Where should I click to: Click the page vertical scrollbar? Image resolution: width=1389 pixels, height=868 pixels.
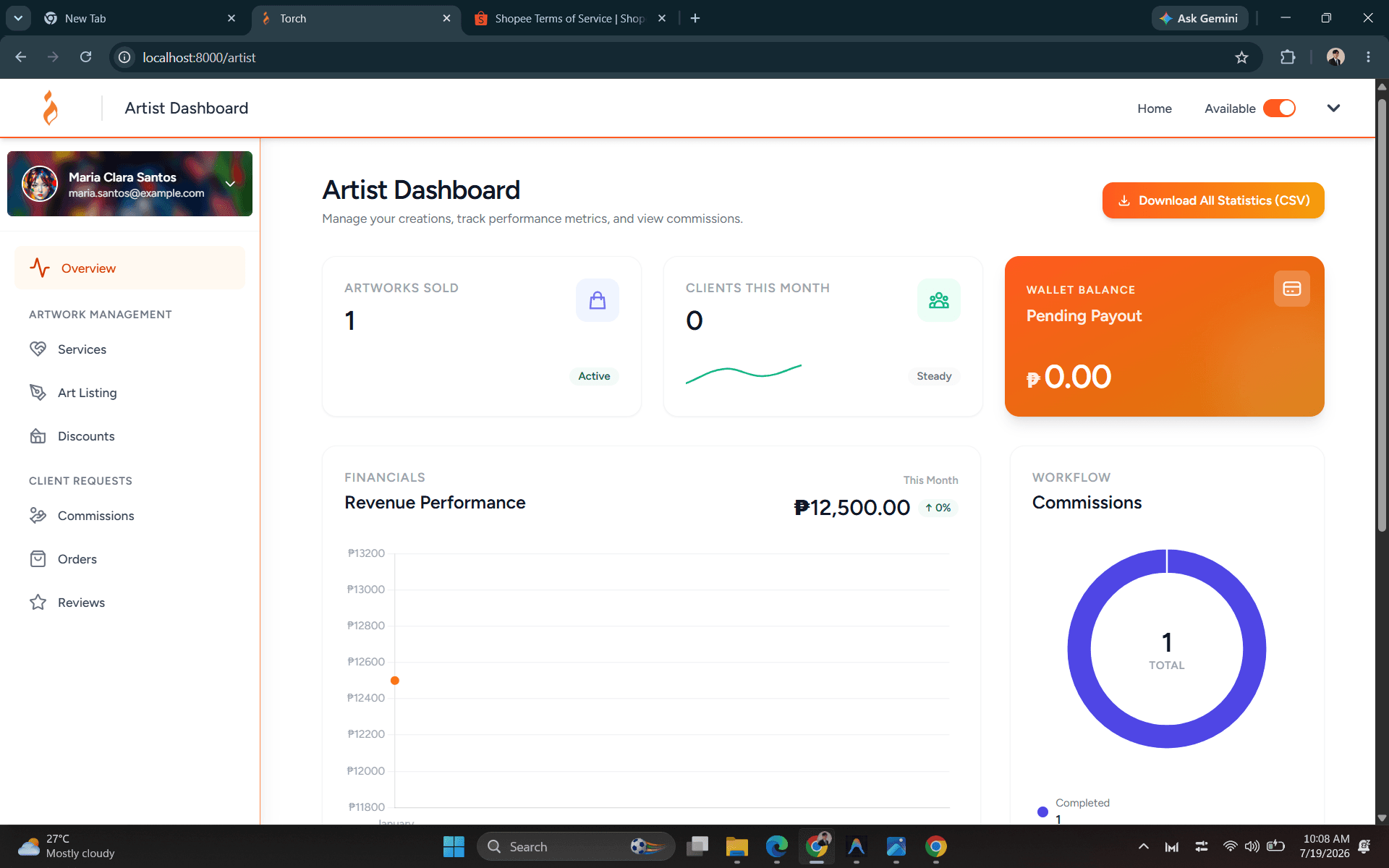(x=1382, y=315)
